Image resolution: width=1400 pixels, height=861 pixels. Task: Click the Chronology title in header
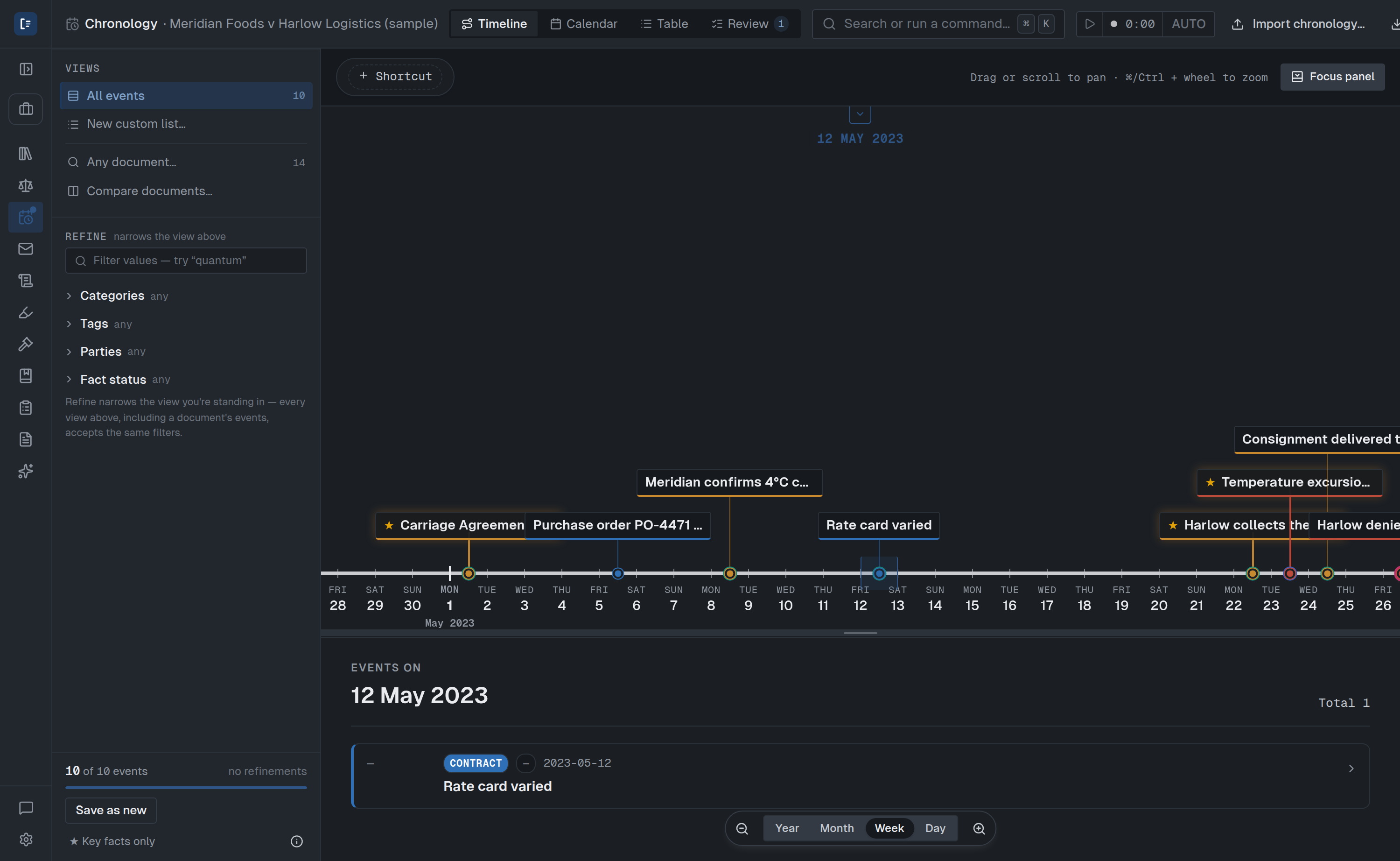point(121,24)
